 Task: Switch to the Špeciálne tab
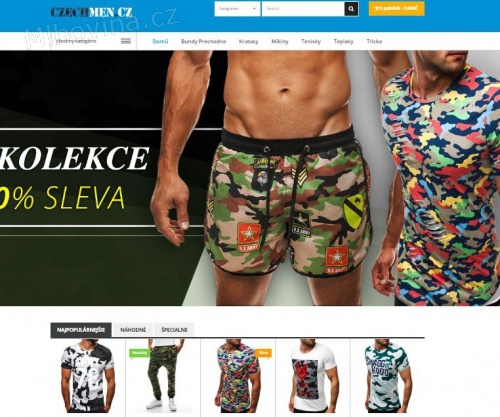(x=174, y=330)
